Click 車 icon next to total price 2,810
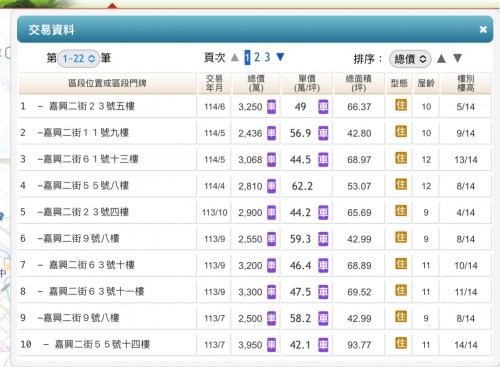Screen dimensions: 500x367 271,186
